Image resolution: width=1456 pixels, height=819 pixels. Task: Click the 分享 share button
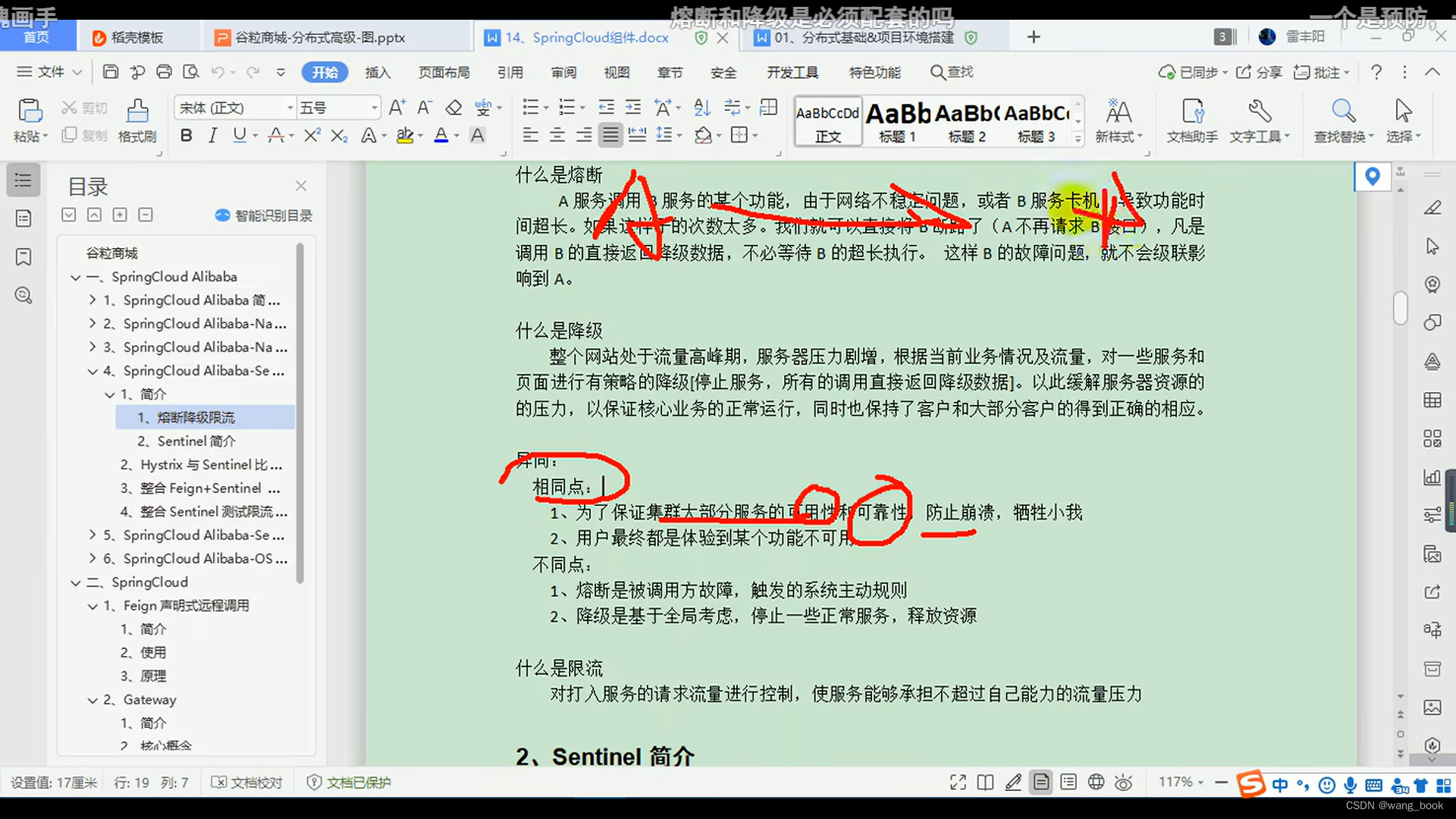point(1259,72)
